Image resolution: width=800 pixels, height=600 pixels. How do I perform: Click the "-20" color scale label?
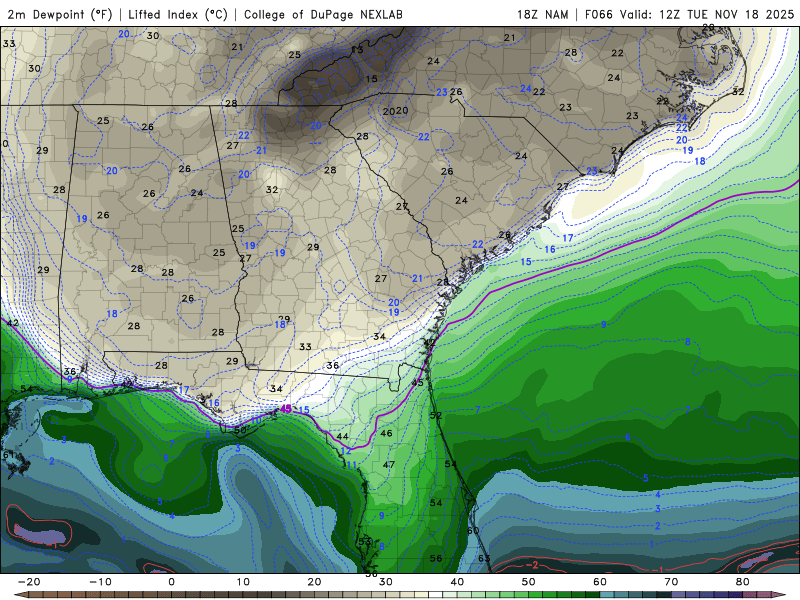pos(29,582)
